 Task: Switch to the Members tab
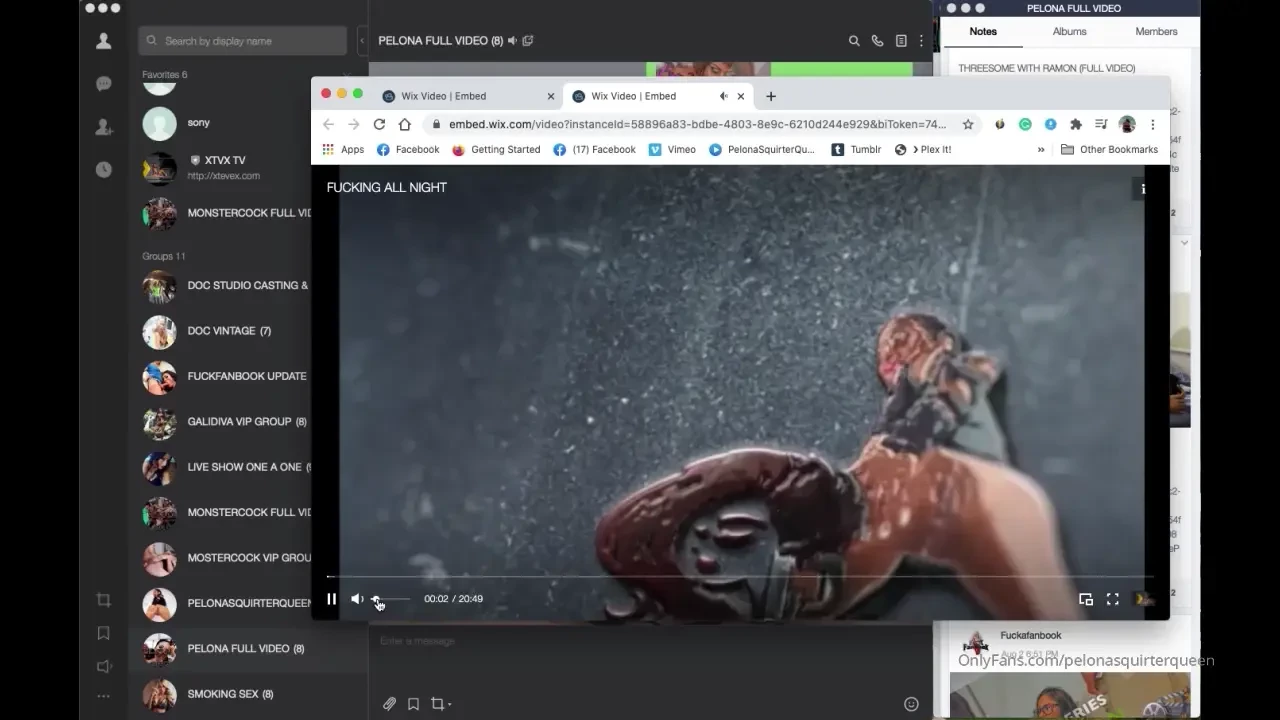click(1156, 31)
